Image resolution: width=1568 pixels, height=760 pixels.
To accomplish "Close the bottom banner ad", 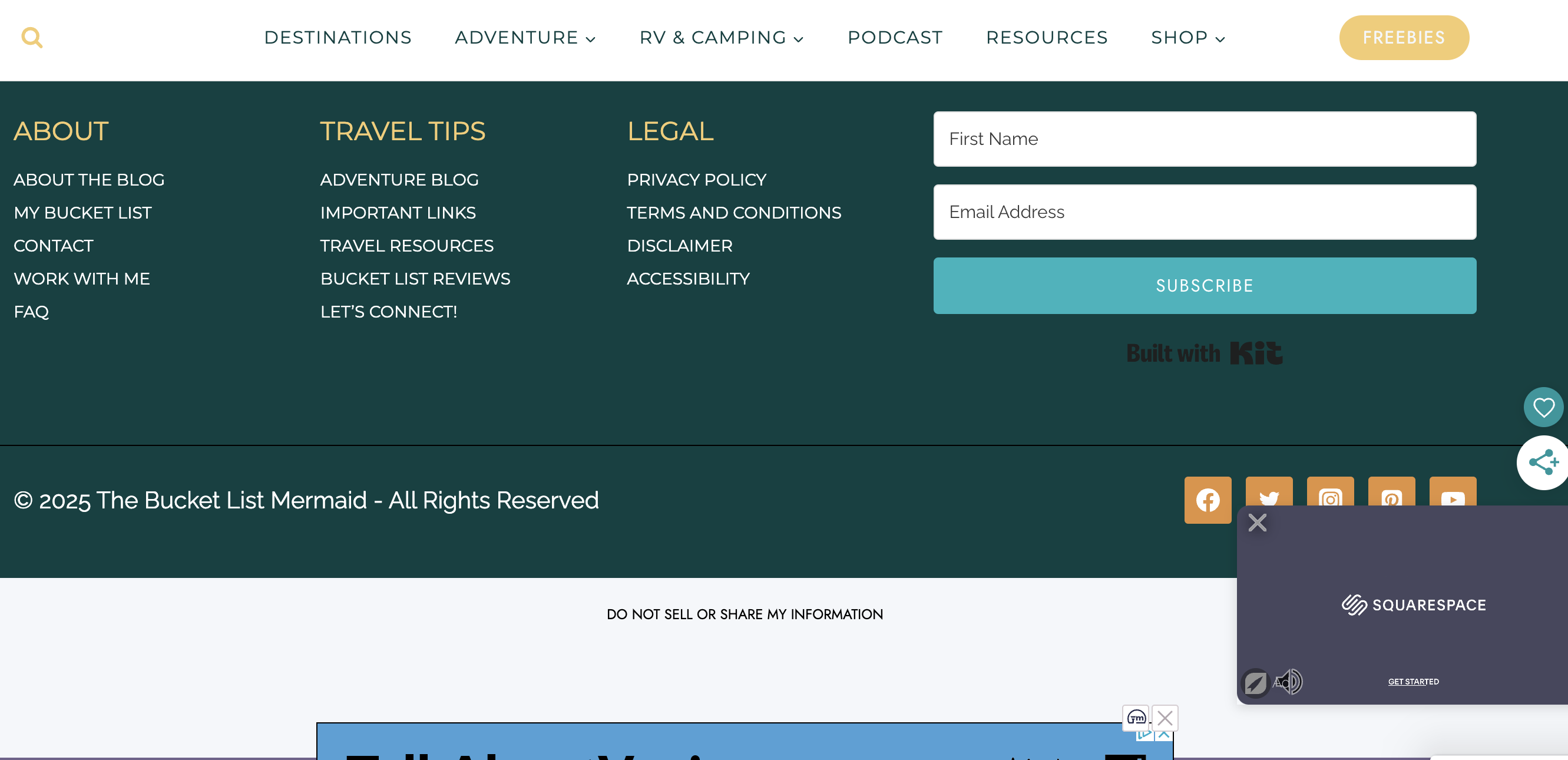I will click(1165, 718).
